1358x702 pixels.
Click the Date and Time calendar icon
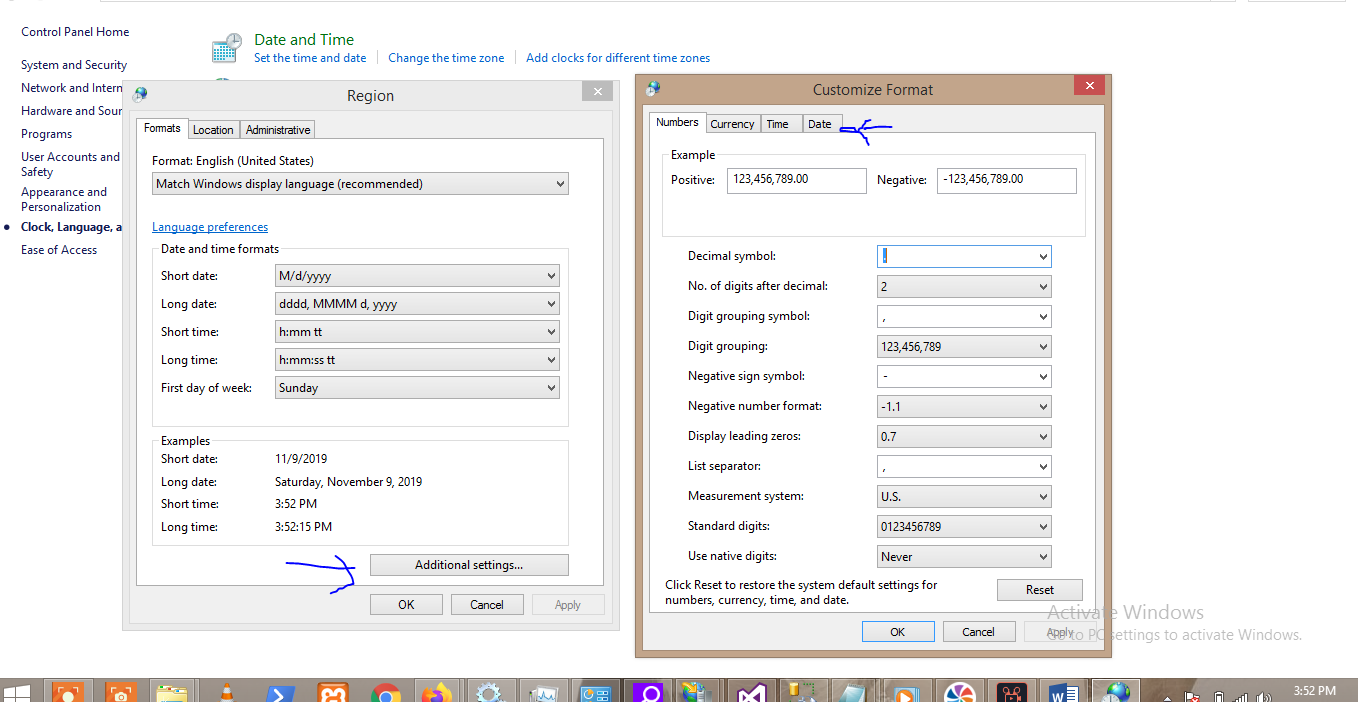(x=225, y=46)
